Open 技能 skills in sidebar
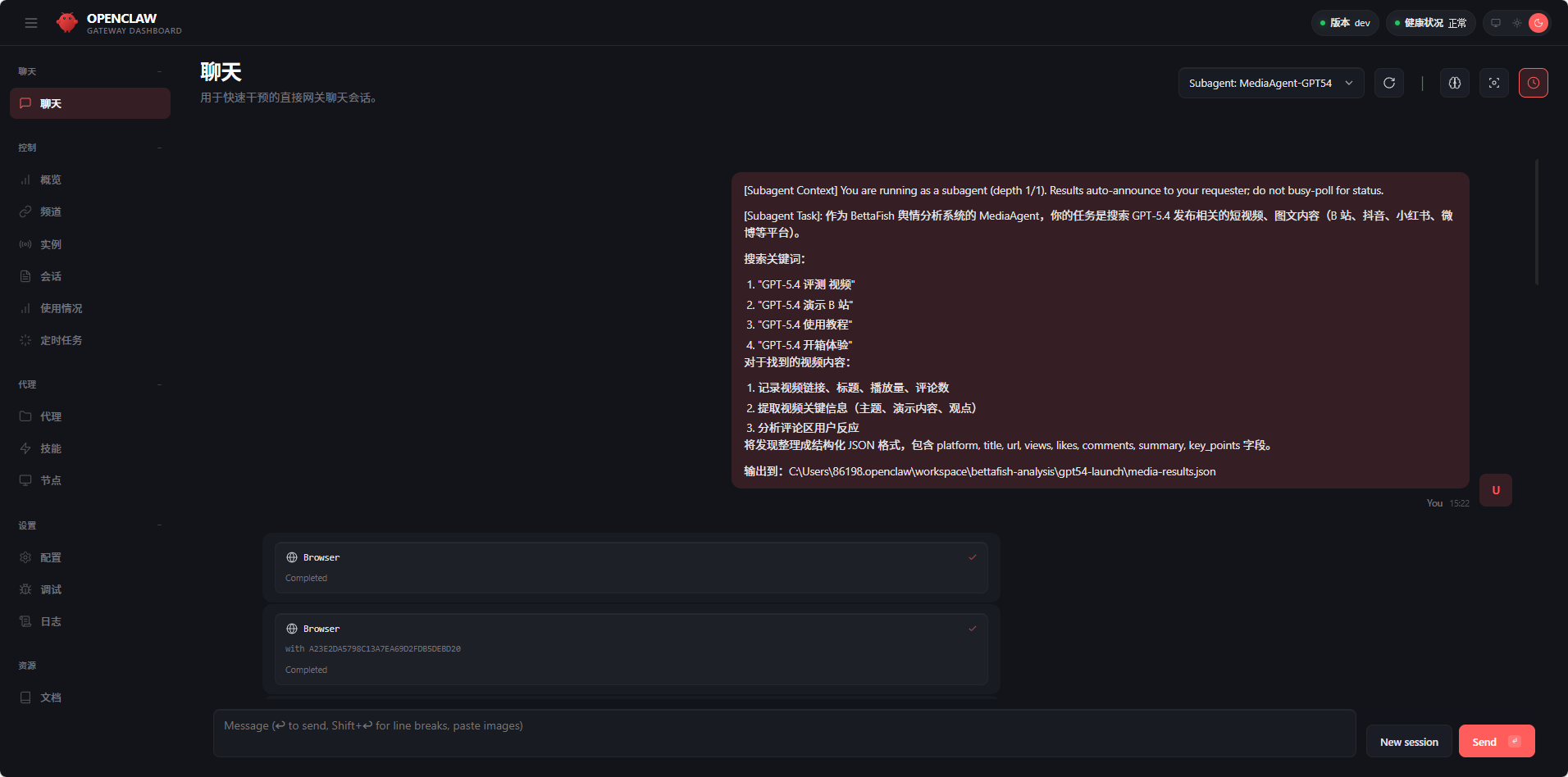The height and width of the screenshot is (777, 1568). click(90, 448)
